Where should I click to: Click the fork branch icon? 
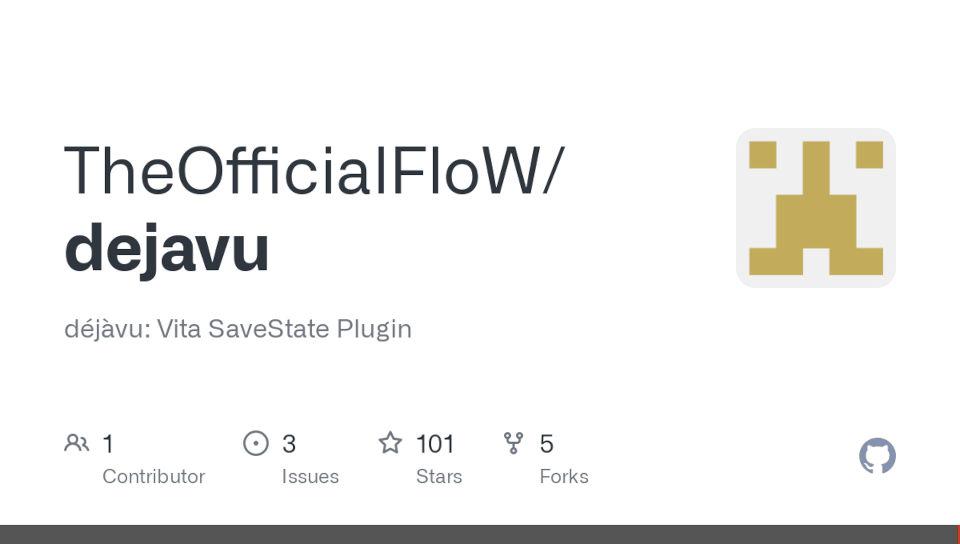click(x=514, y=443)
